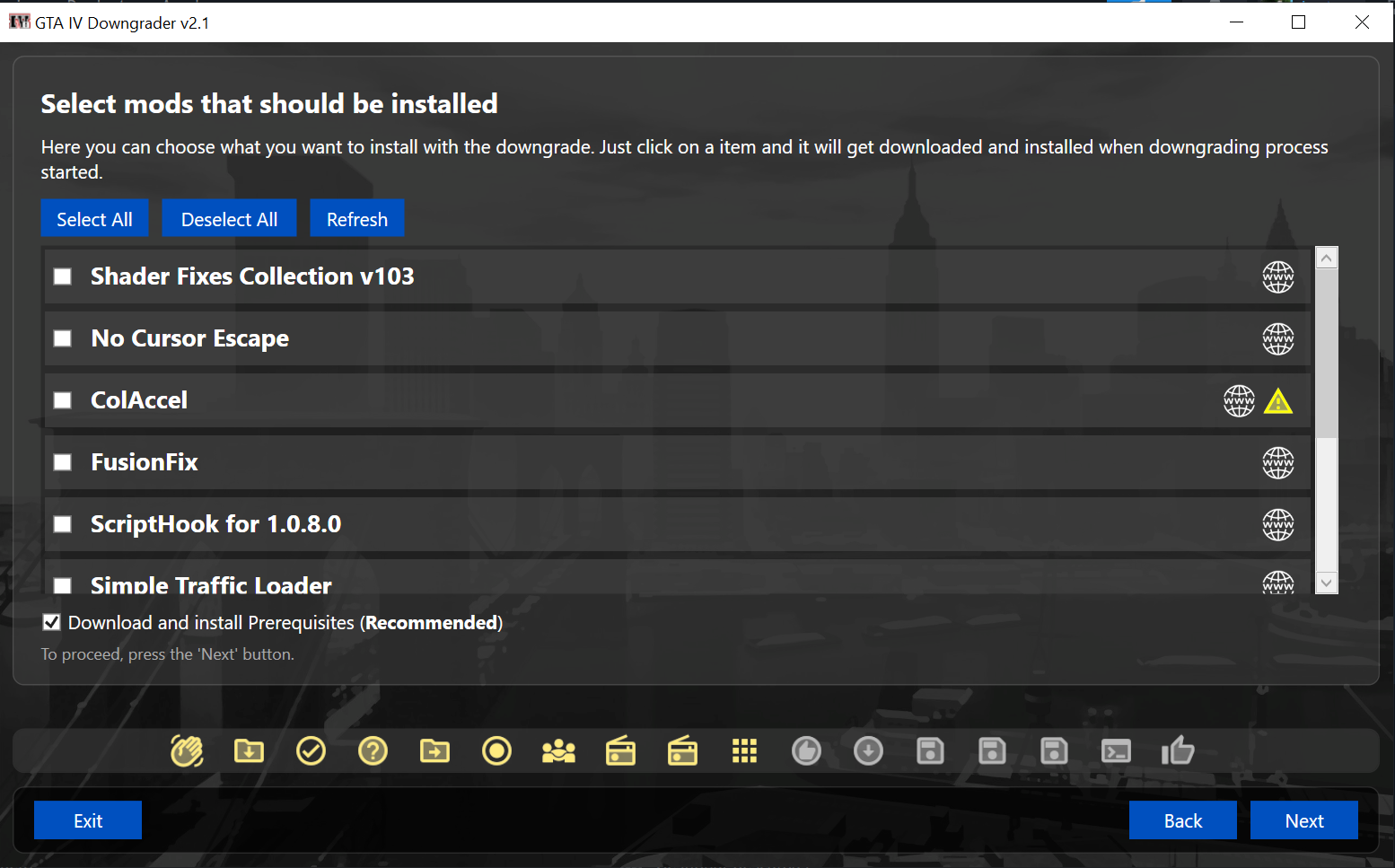Image resolution: width=1395 pixels, height=868 pixels.
Task: Open No Cursor Escape website globe icon
Action: tap(1278, 338)
